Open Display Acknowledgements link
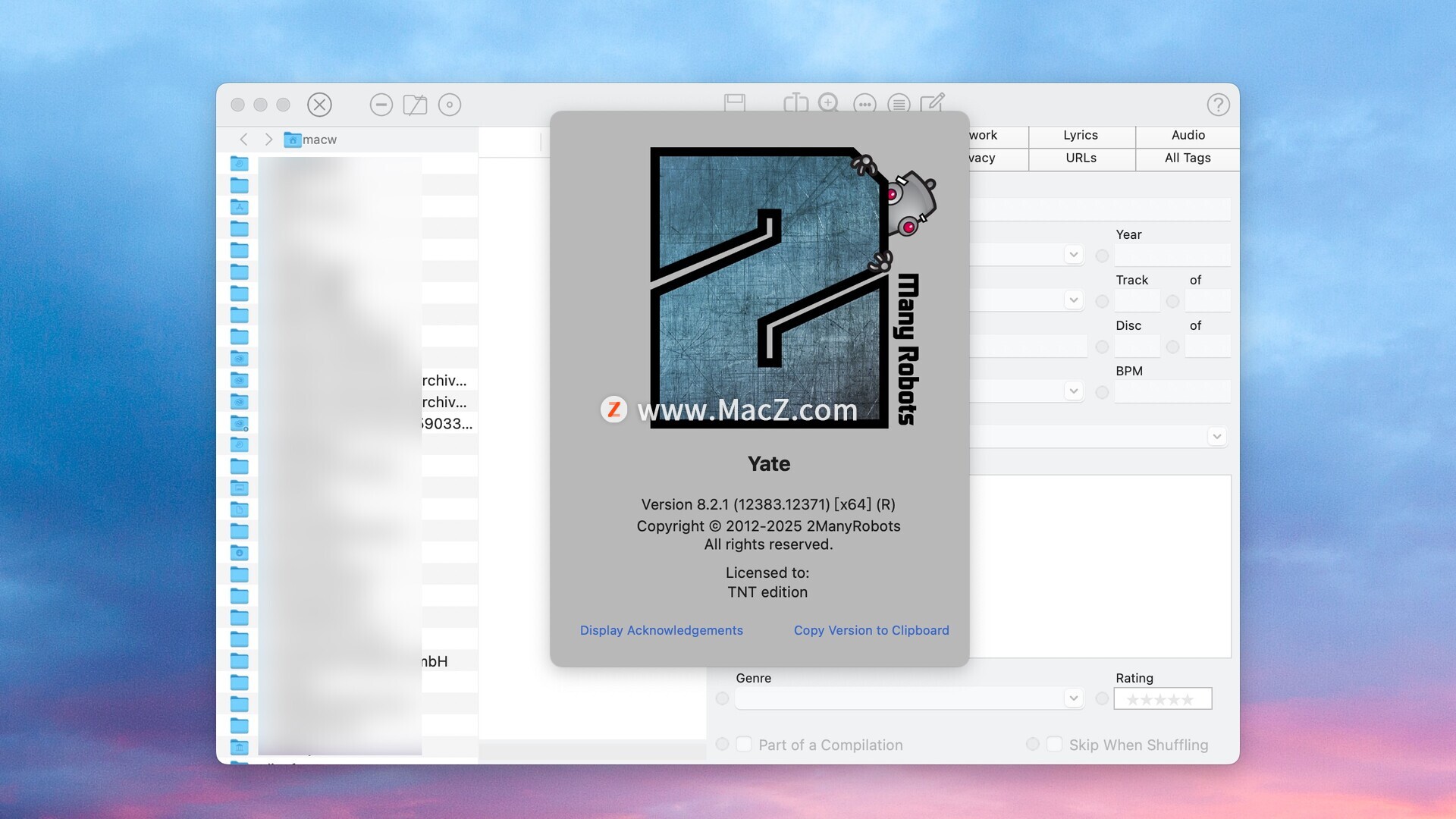Image resolution: width=1456 pixels, height=819 pixels. [x=661, y=630]
